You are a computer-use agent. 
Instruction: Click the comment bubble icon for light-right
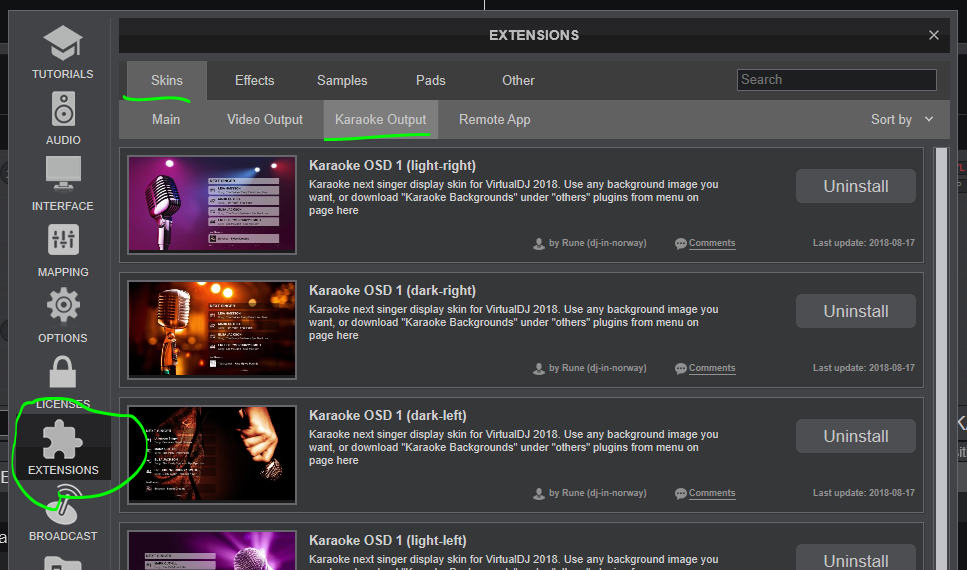tap(681, 244)
